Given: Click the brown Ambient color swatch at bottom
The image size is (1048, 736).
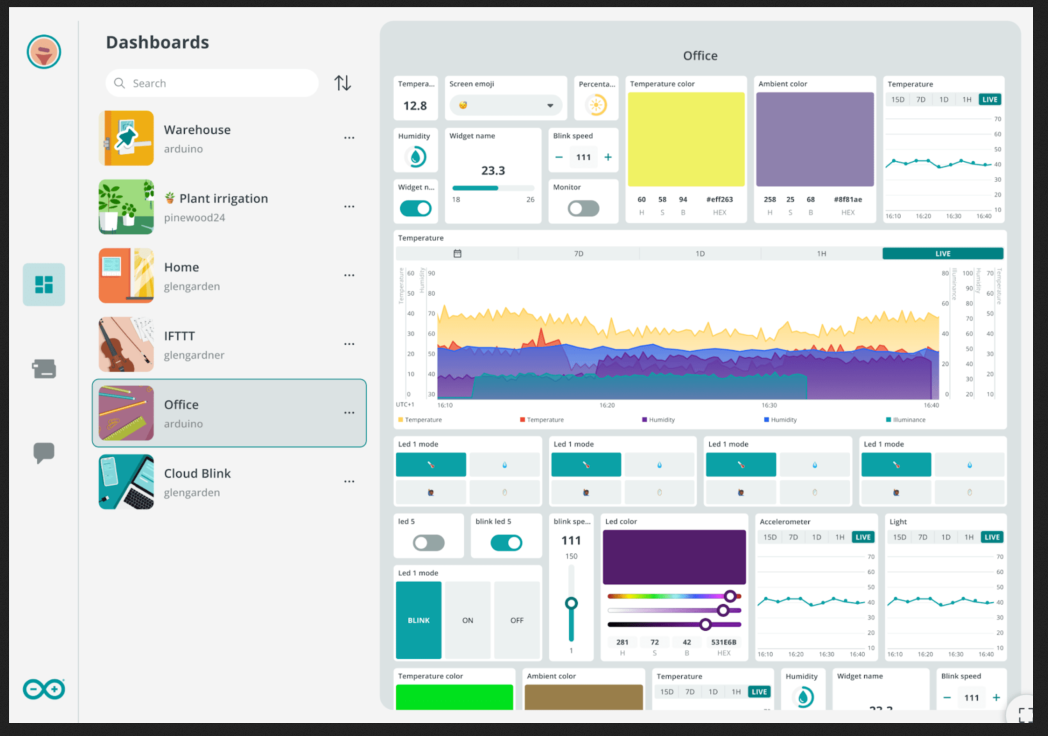Looking at the screenshot, I should pyautogui.click(x=583, y=697).
